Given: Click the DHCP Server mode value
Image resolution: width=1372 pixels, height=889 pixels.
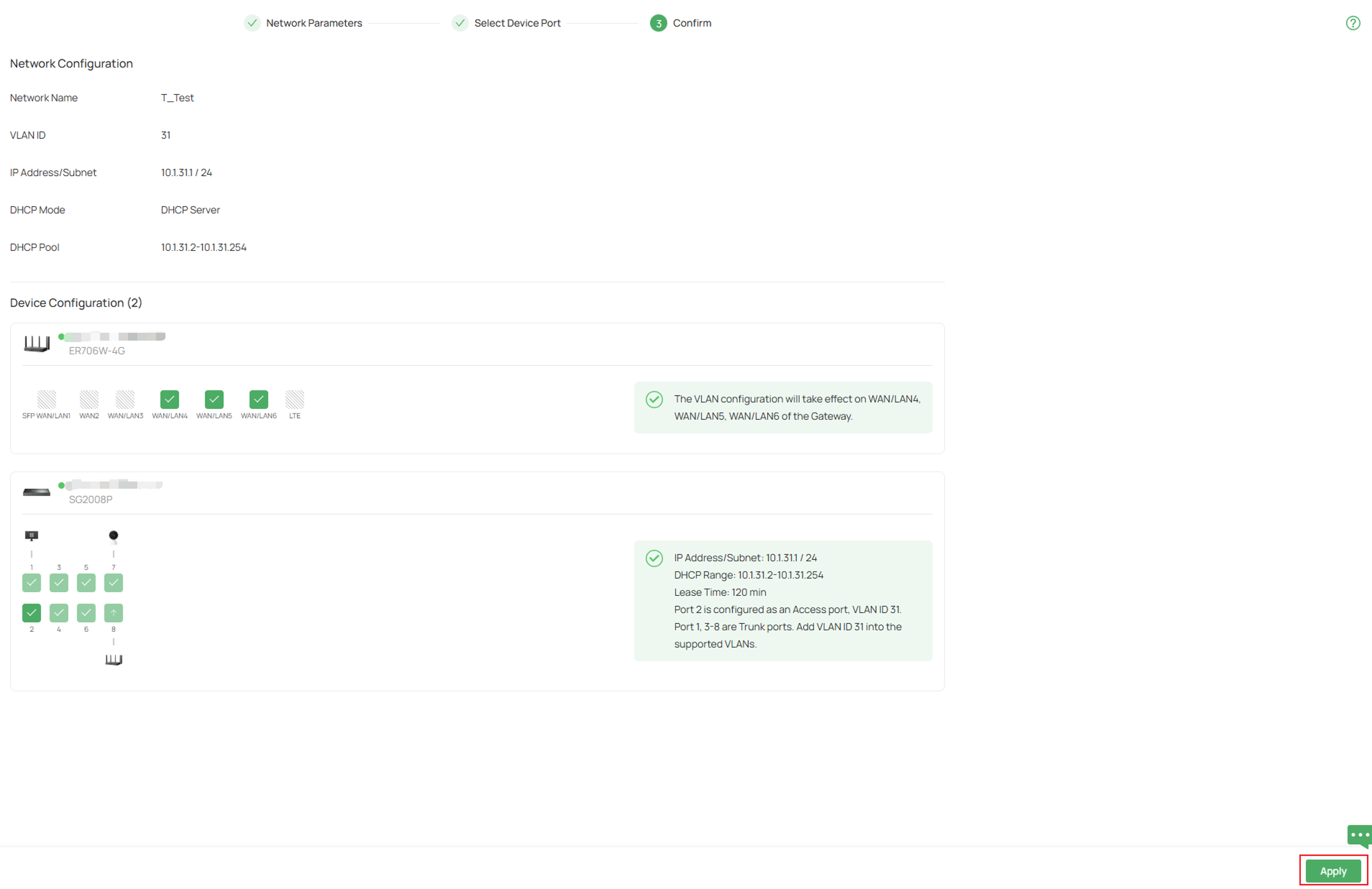Looking at the screenshot, I should click(190, 210).
